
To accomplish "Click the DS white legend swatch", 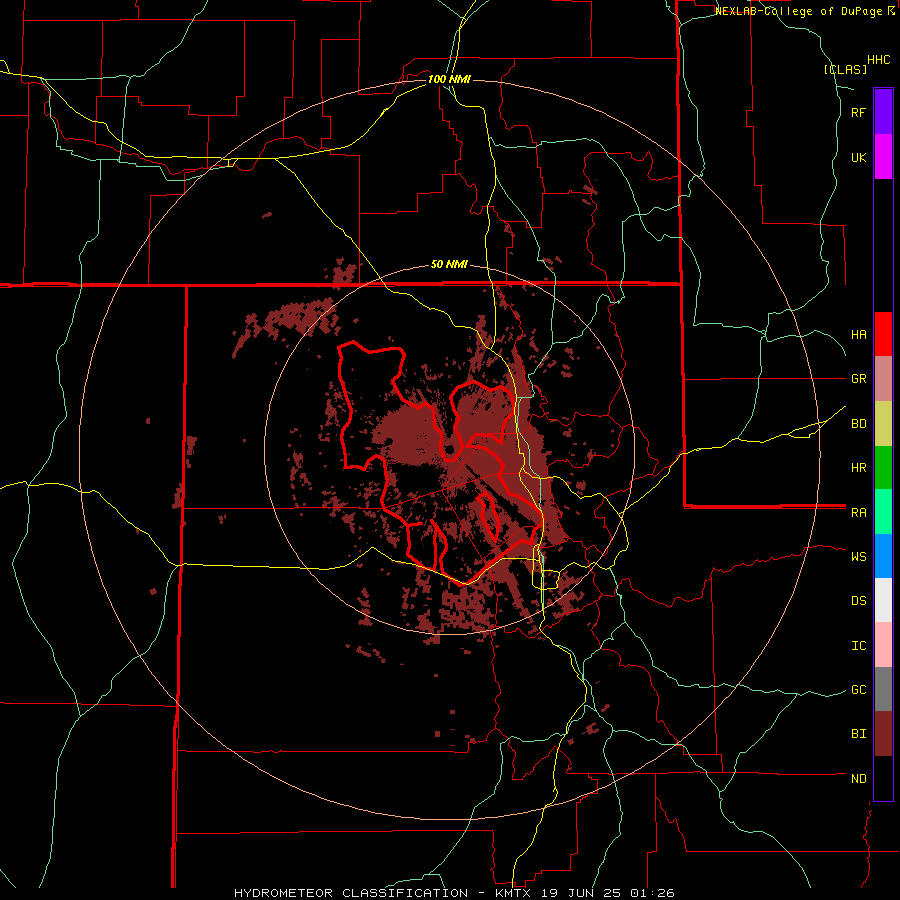I will pyautogui.click(x=883, y=600).
